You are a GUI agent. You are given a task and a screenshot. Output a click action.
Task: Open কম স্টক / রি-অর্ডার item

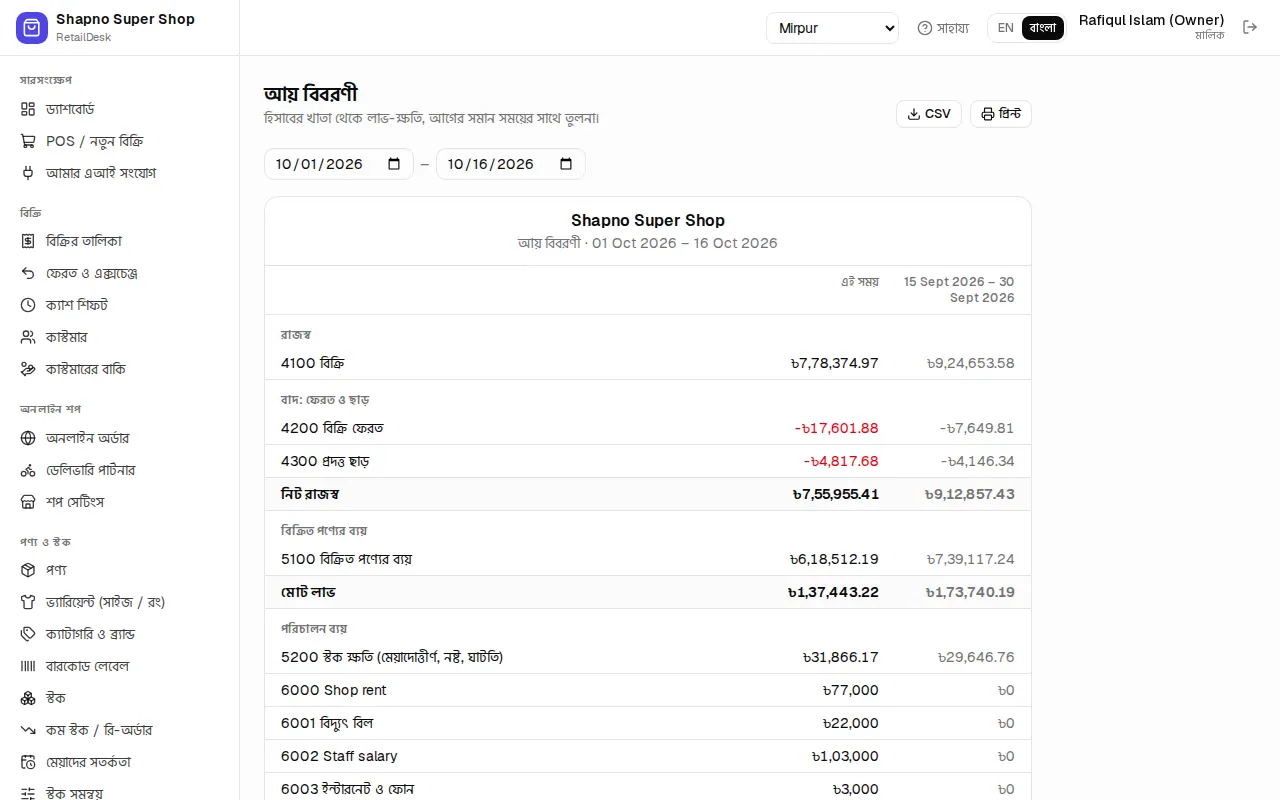(120, 730)
